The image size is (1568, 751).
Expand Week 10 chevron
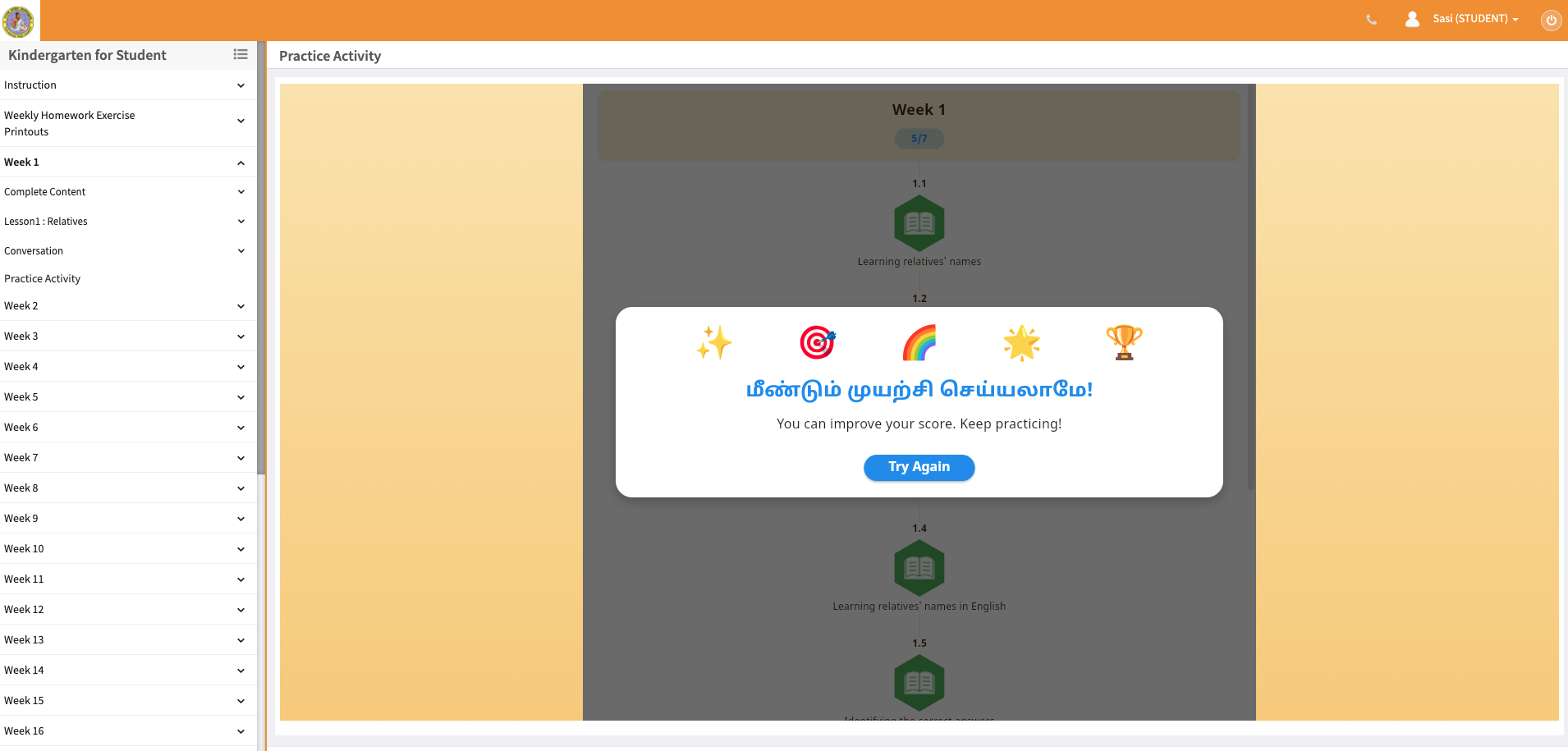(x=241, y=549)
